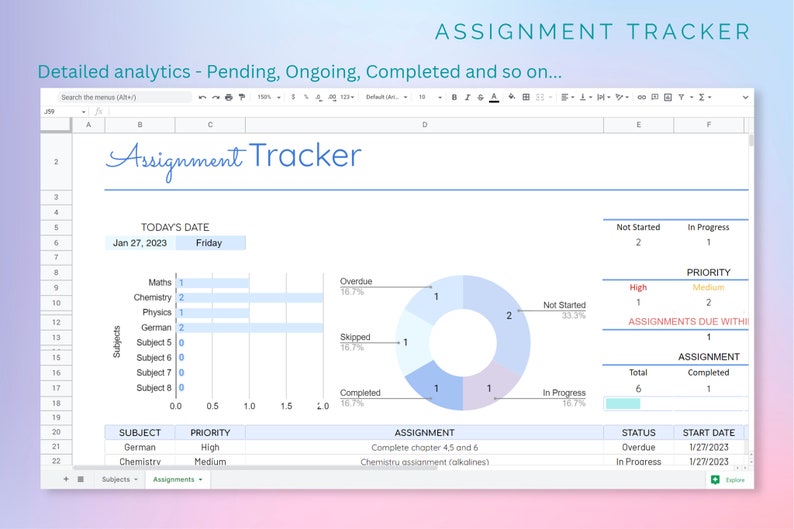Toggle italic formatting
The height and width of the screenshot is (529, 794).
(467, 97)
